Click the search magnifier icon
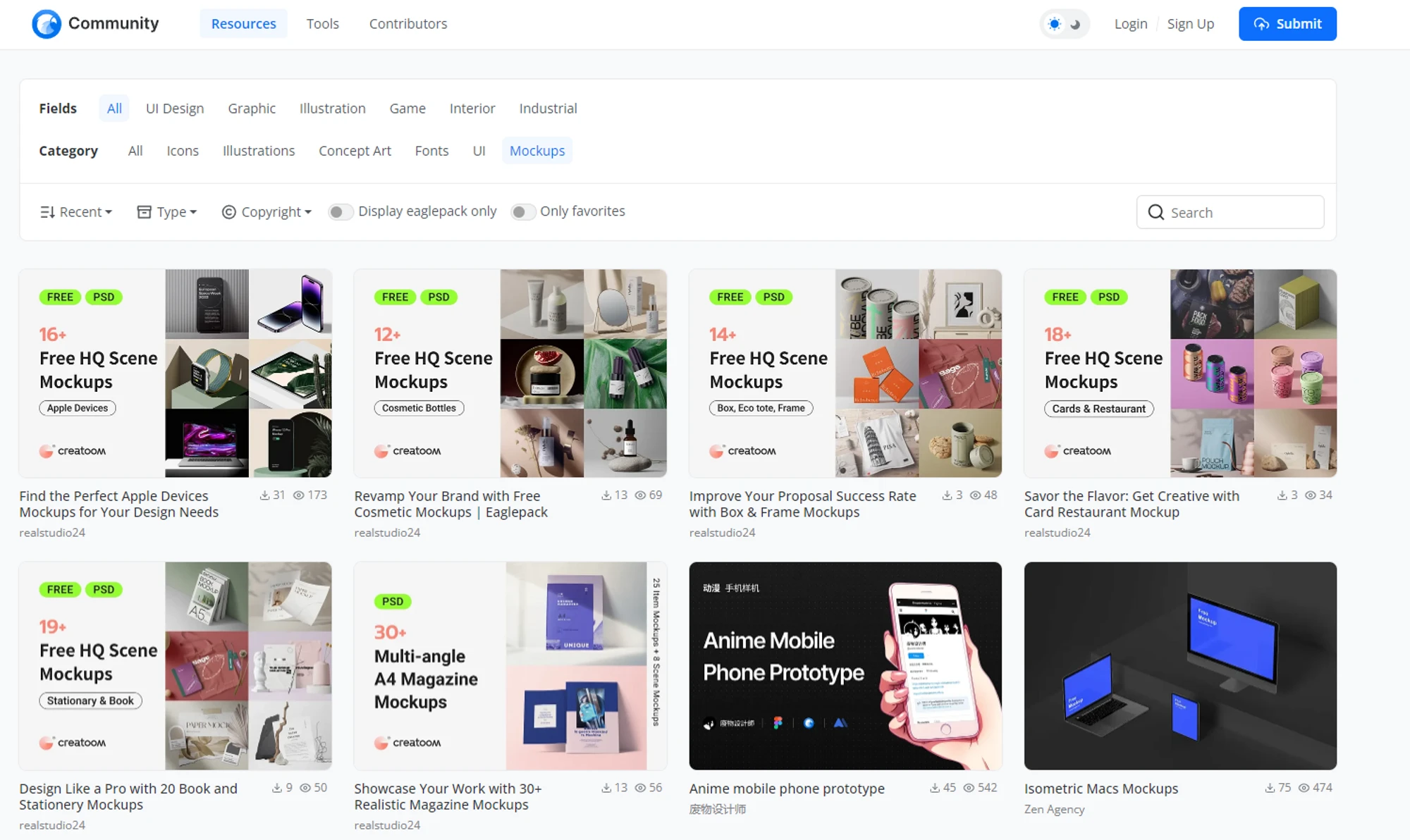The image size is (1410, 840). coord(1156,212)
